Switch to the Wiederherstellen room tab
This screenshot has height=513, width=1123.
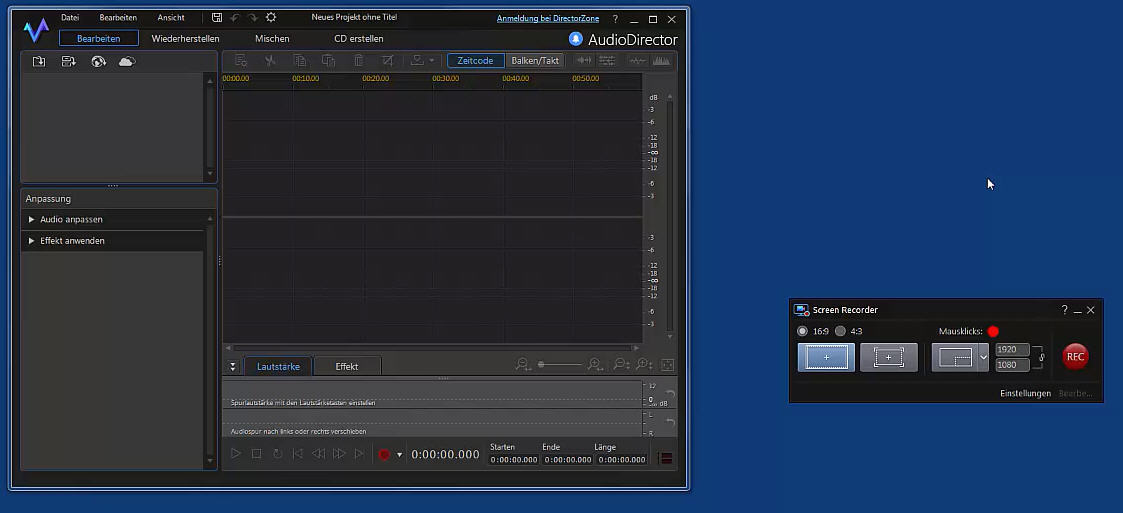click(x=185, y=39)
